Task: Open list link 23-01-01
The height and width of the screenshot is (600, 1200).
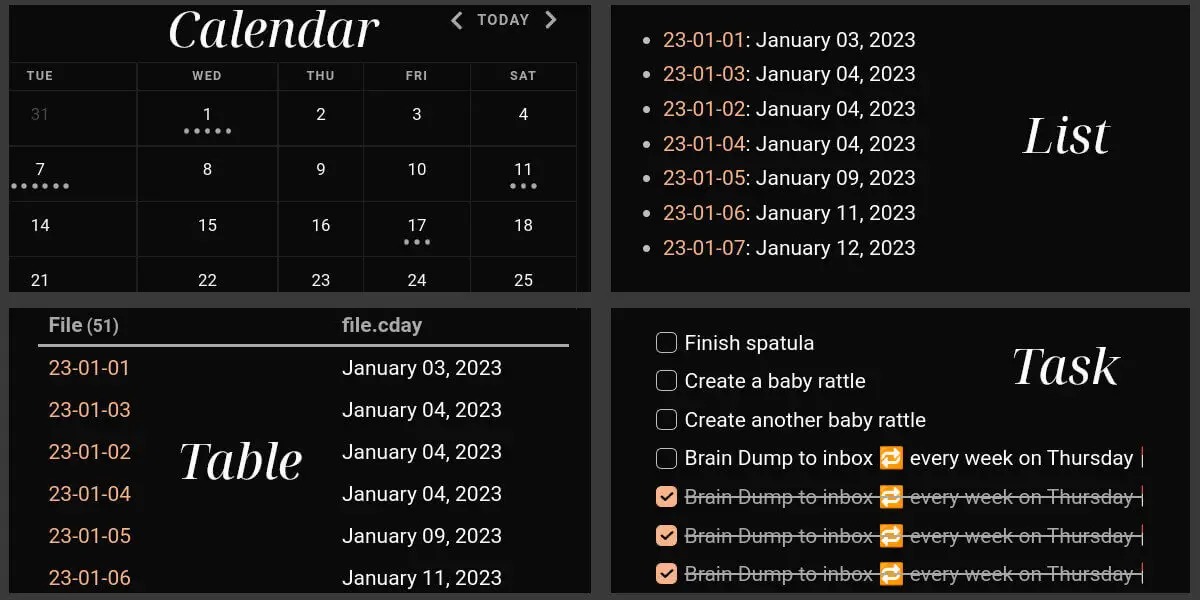Action: (704, 40)
